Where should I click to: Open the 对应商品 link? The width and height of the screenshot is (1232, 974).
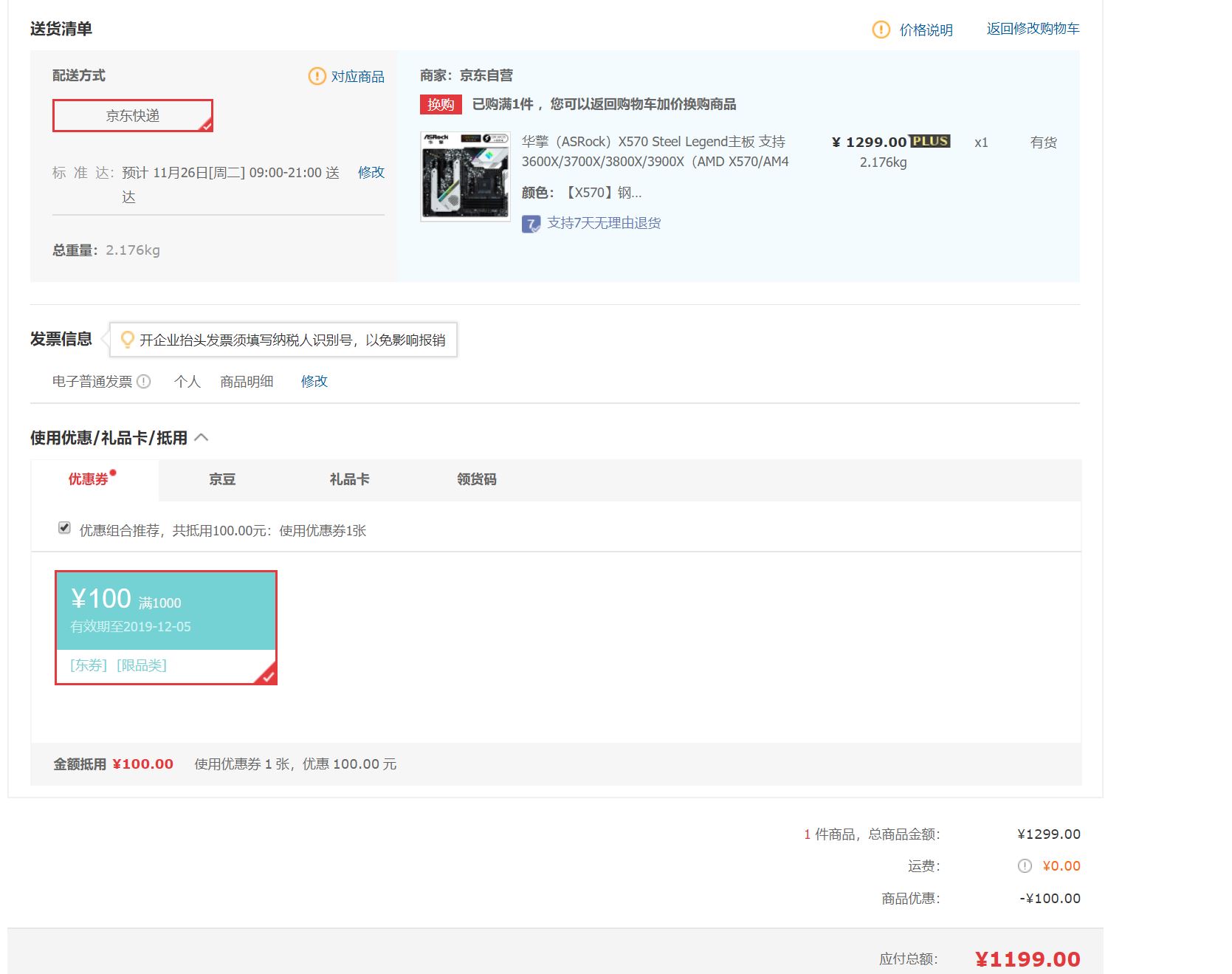tap(357, 76)
